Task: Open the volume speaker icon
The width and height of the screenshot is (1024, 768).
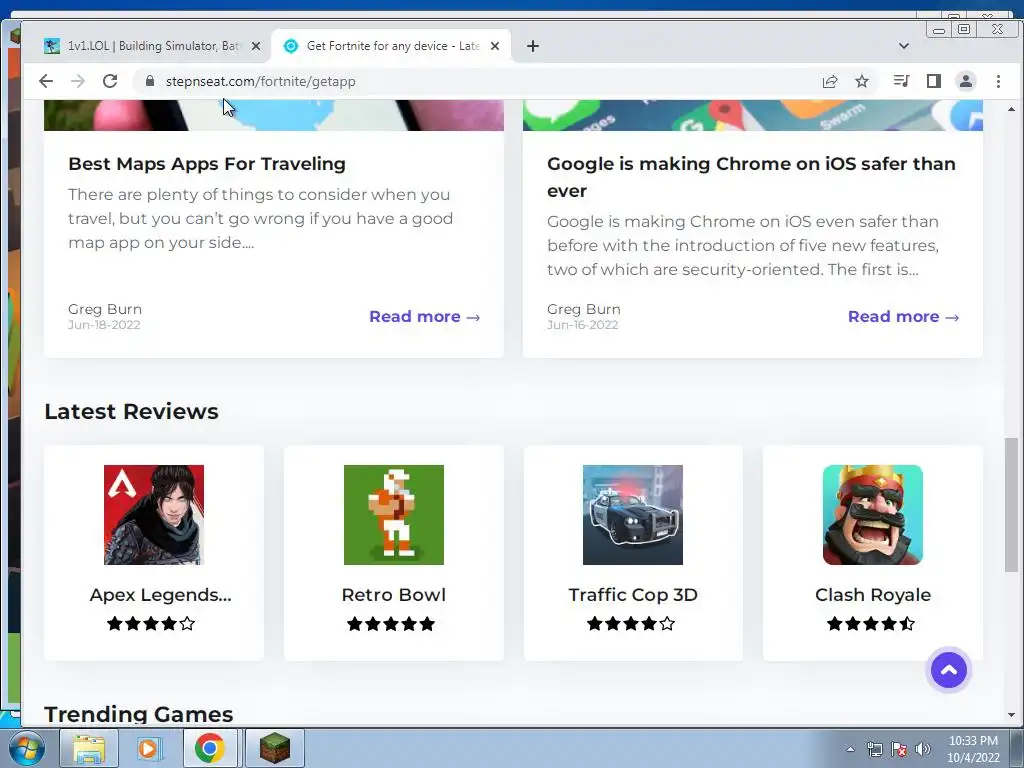Action: pyautogui.click(x=923, y=749)
